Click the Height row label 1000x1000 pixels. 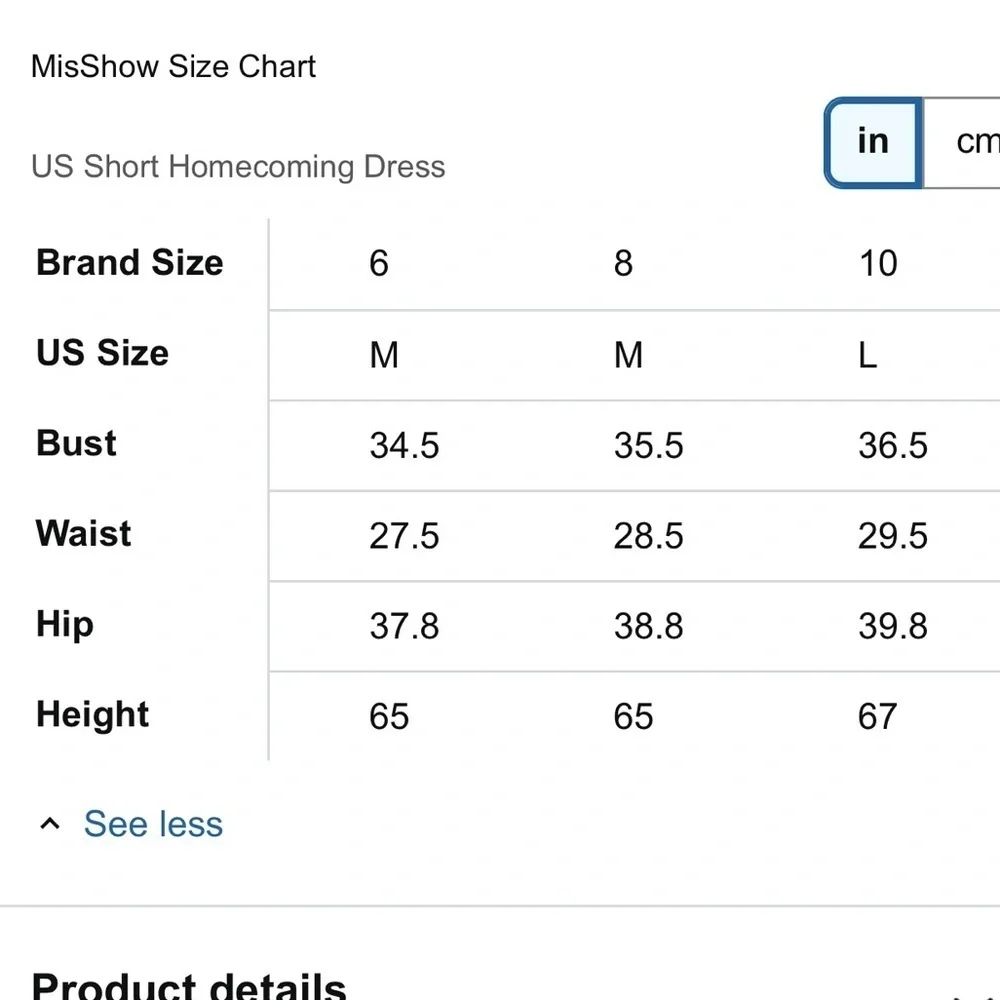click(92, 714)
